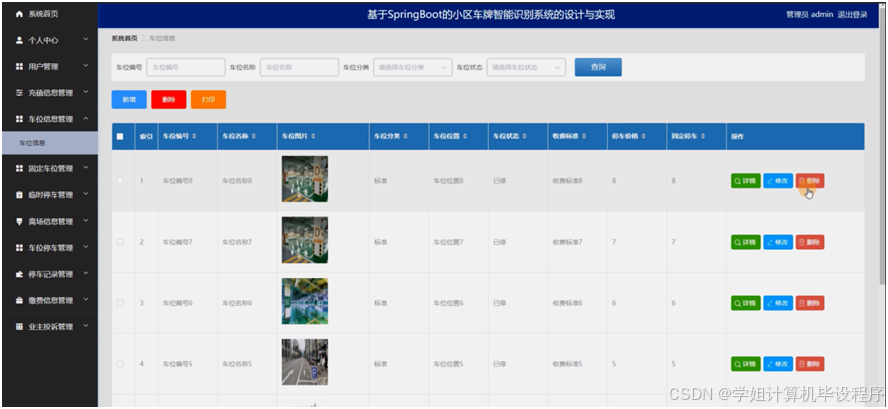Sort by 收费标准 column arrows

tap(584, 137)
